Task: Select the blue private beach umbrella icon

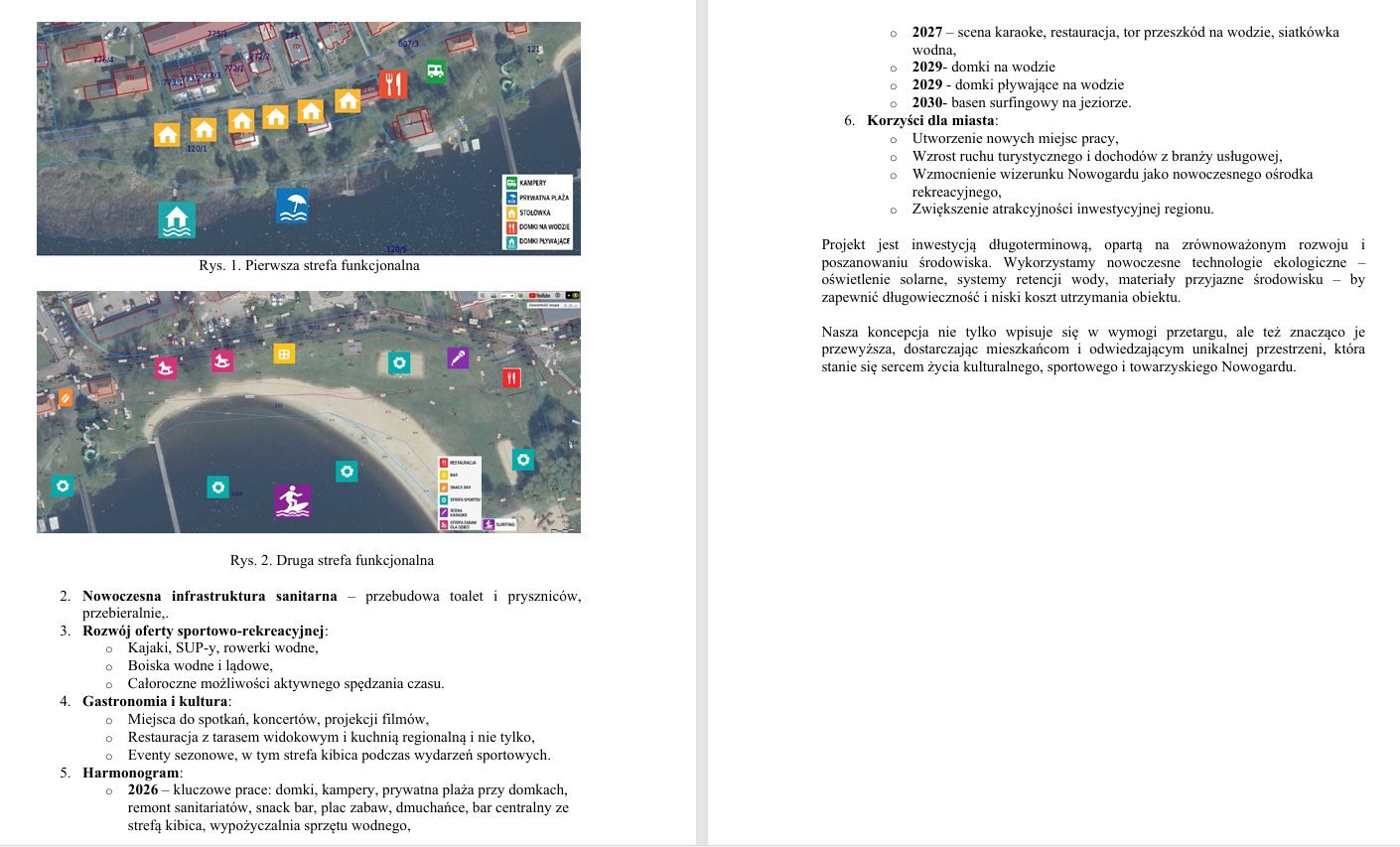Action: [292, 206]
